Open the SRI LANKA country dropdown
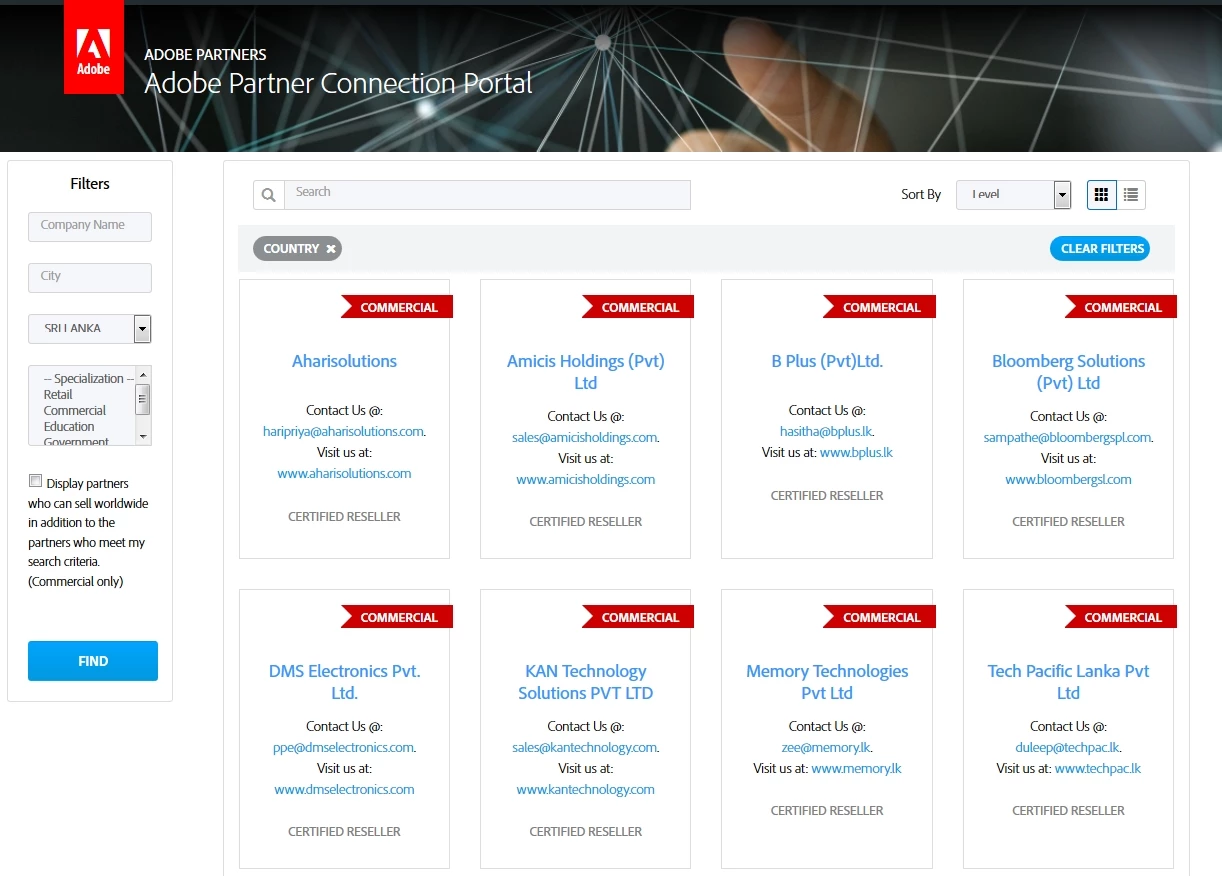 click(89, 328)
